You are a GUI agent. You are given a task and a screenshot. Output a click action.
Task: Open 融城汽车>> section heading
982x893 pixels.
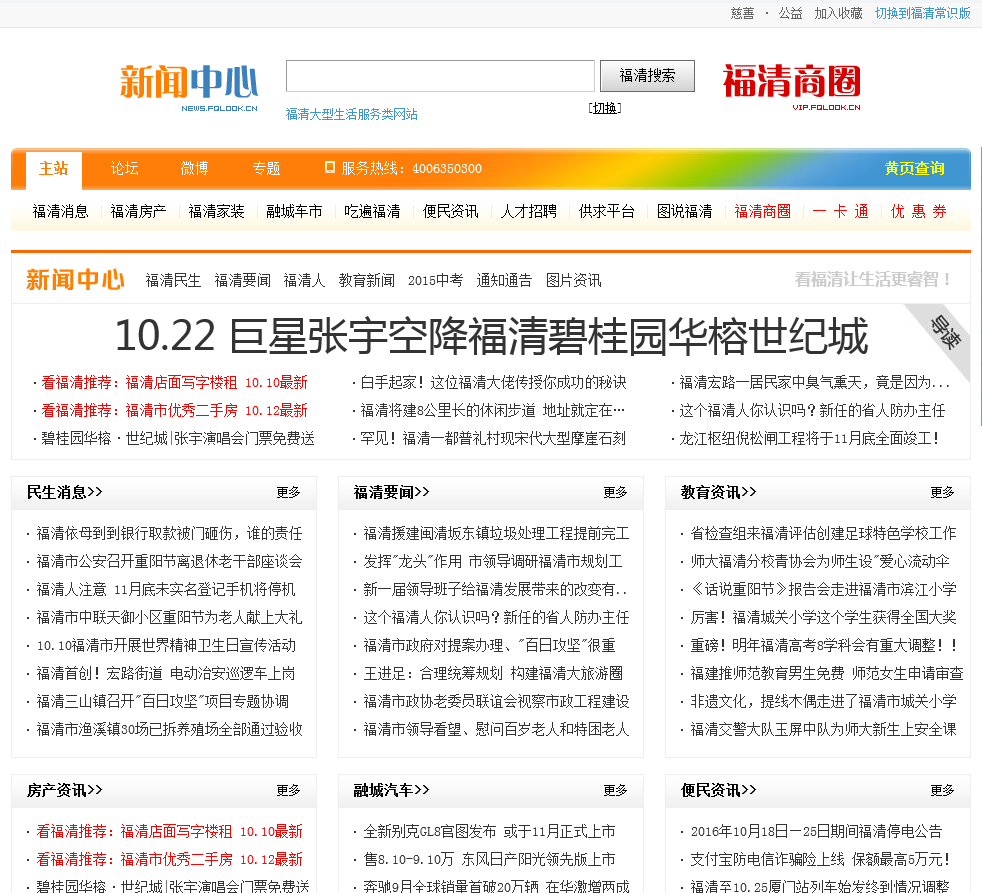391,791
